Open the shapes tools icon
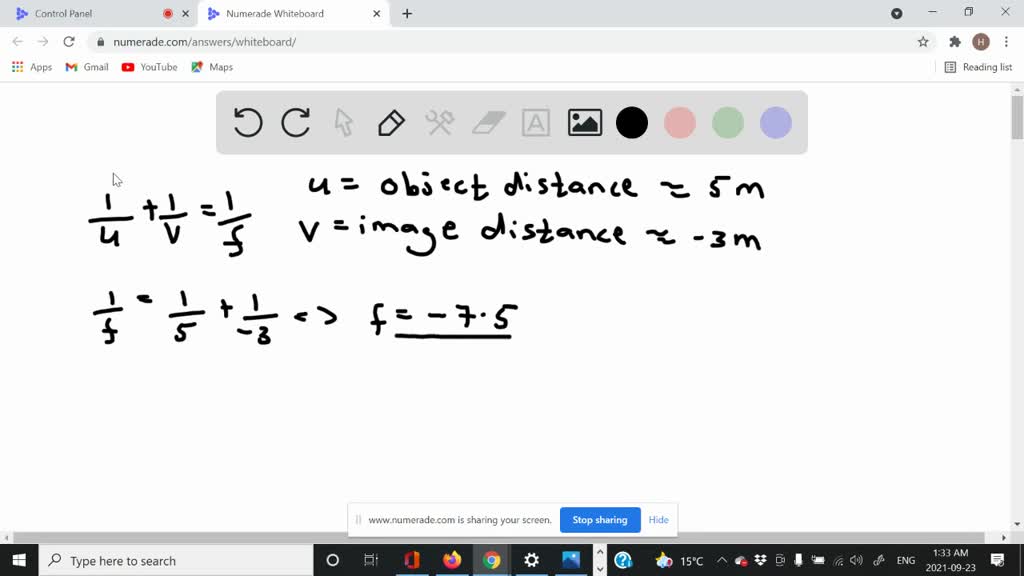 438,122
